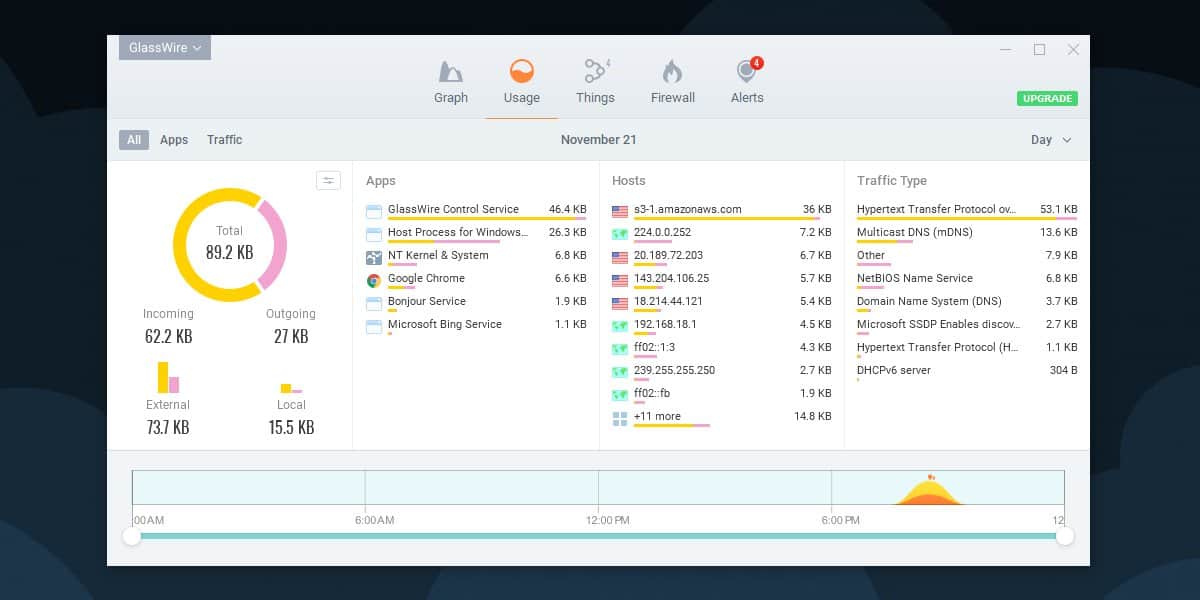Open the Graph view icon

click(451, 72)
